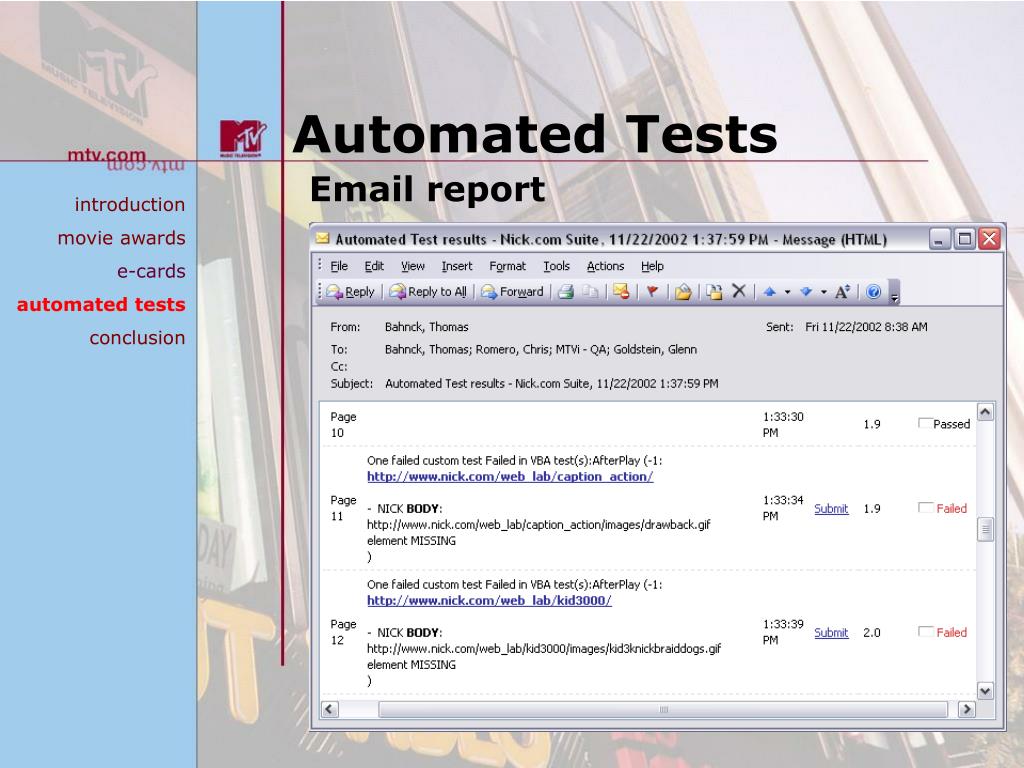Click the open envelope icon in the toolbar
The image size is (1024, 768).
tap(683, 292)
